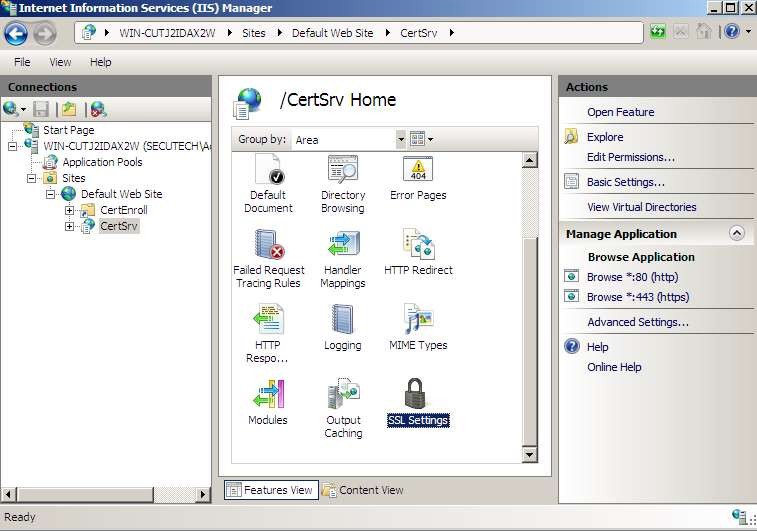Viewport: 757px width, 531px height.
Task: Open dropdown arrow after CertSrv in breadcrumb
Action: pyautogui.click(x=451, y=33)
